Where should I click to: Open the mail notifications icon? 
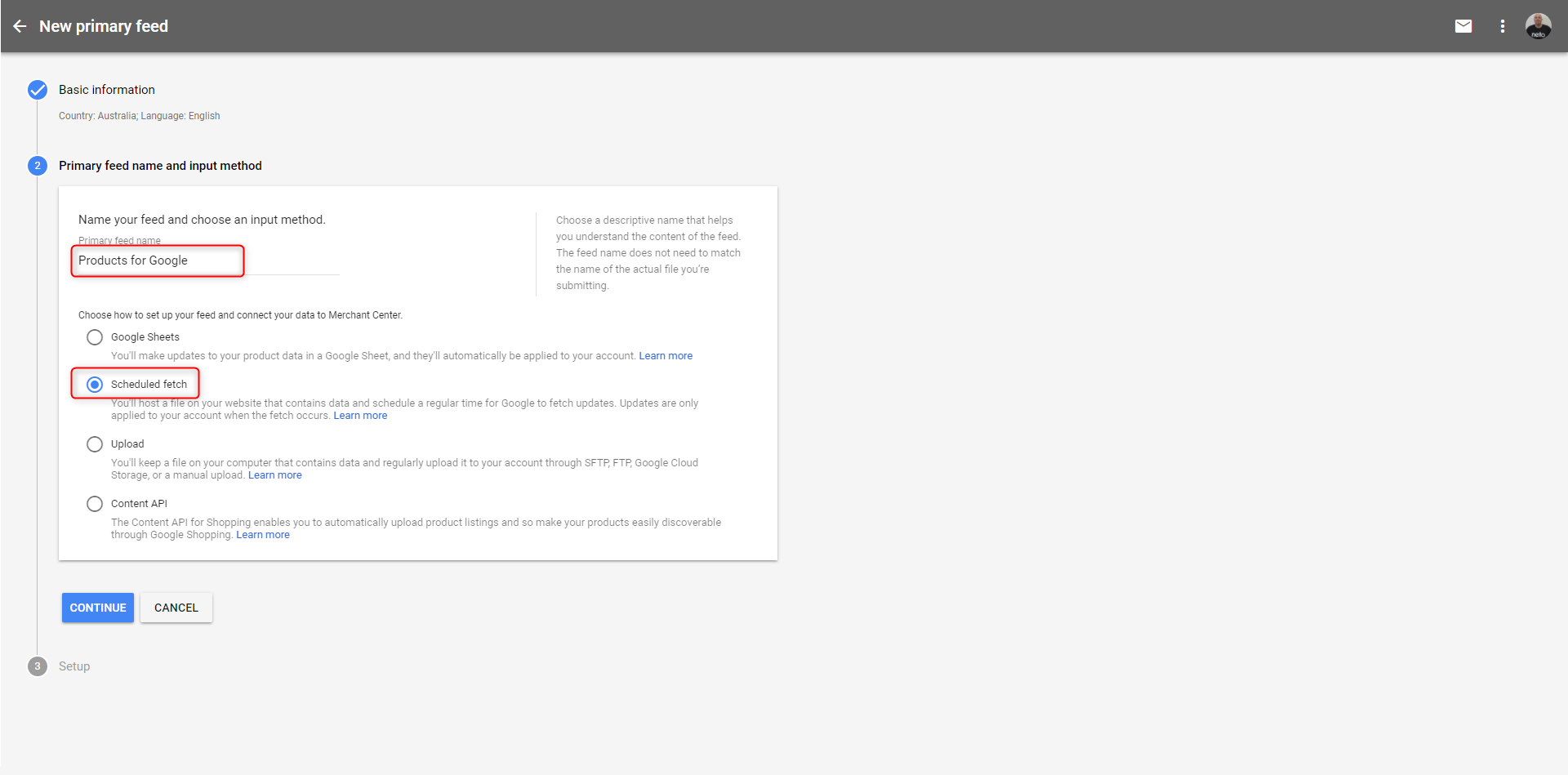pos(1463,26)
